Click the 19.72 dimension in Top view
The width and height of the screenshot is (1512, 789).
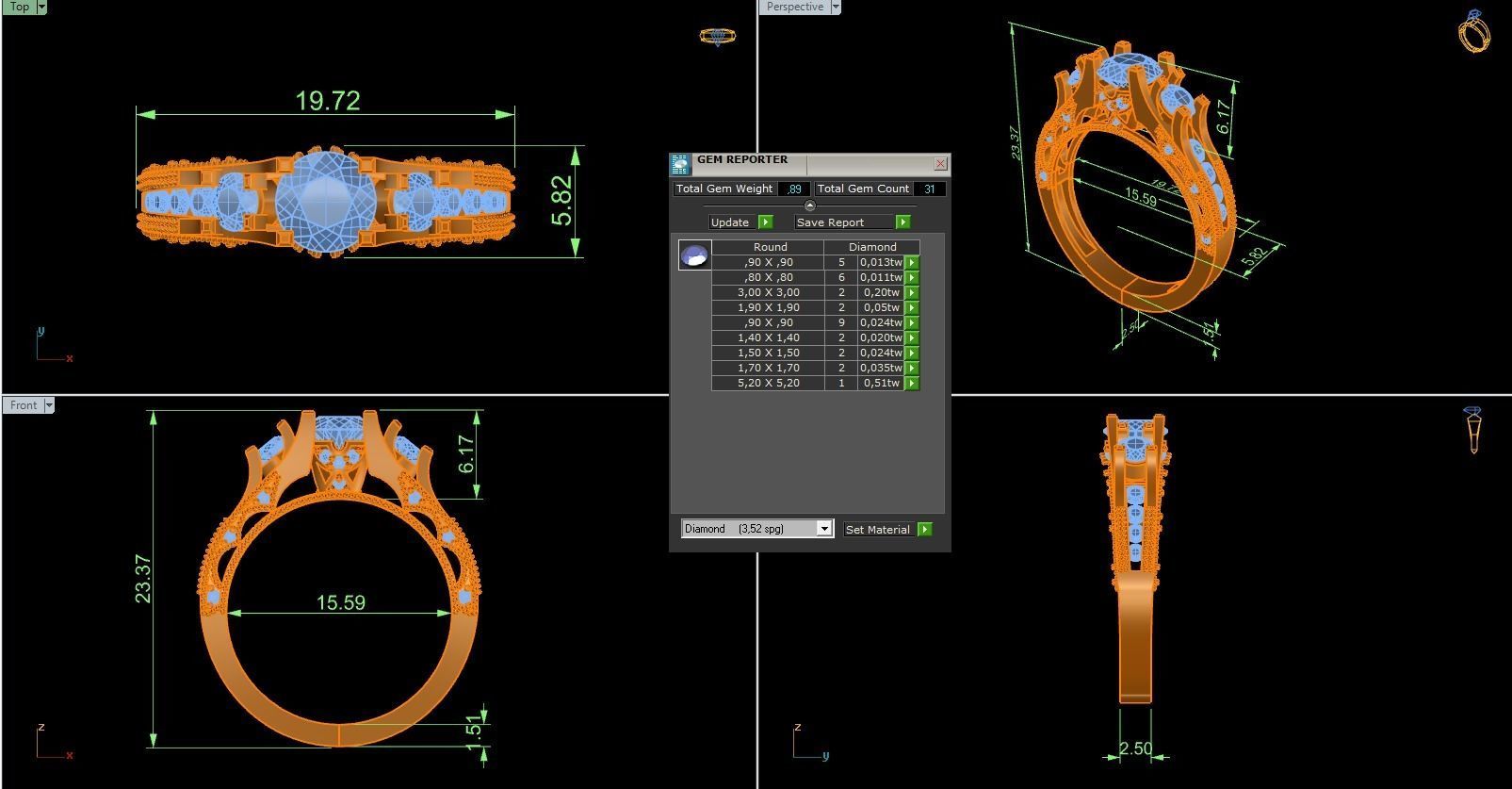coord(328,101)
